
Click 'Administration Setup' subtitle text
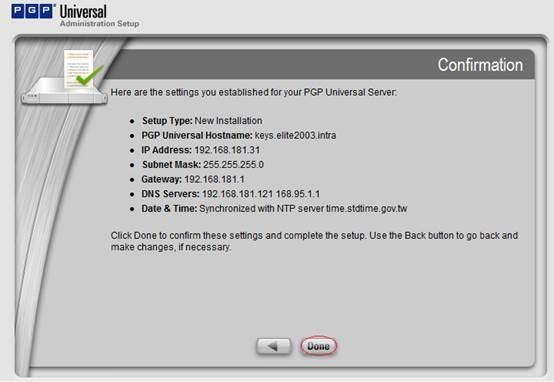(x=100, y=24)
